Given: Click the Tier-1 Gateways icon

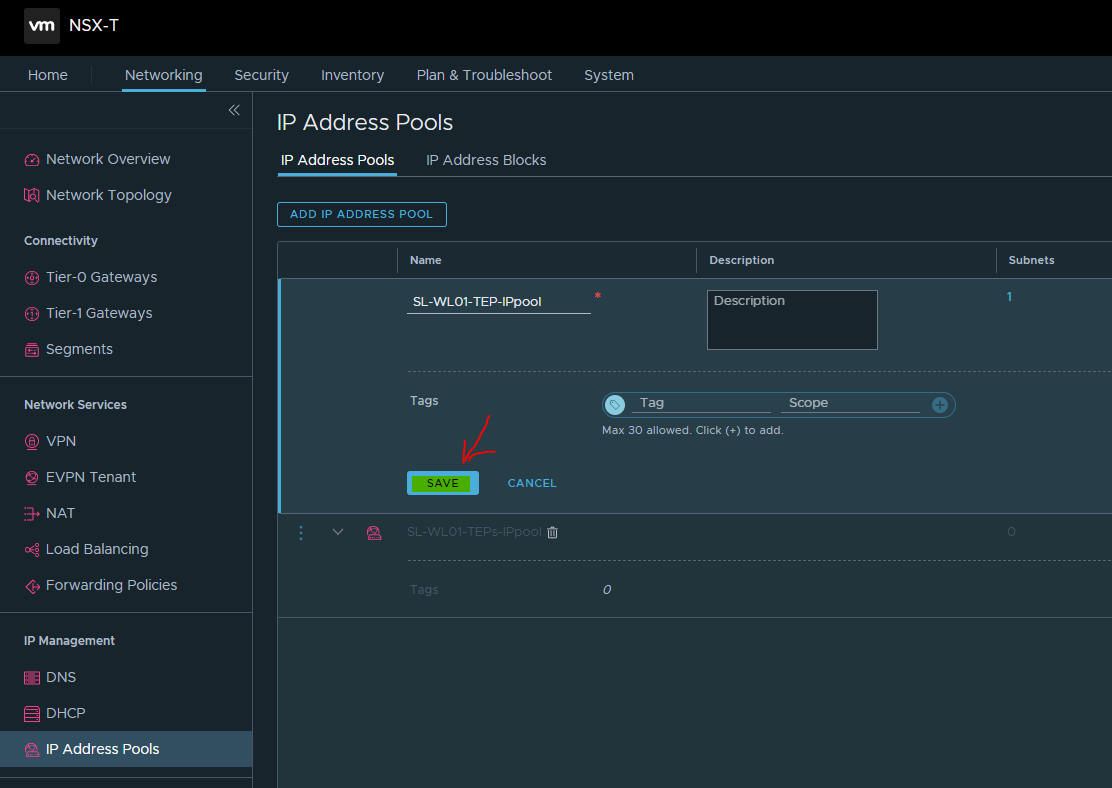Looking at the screenshot, I should (32, 313).
